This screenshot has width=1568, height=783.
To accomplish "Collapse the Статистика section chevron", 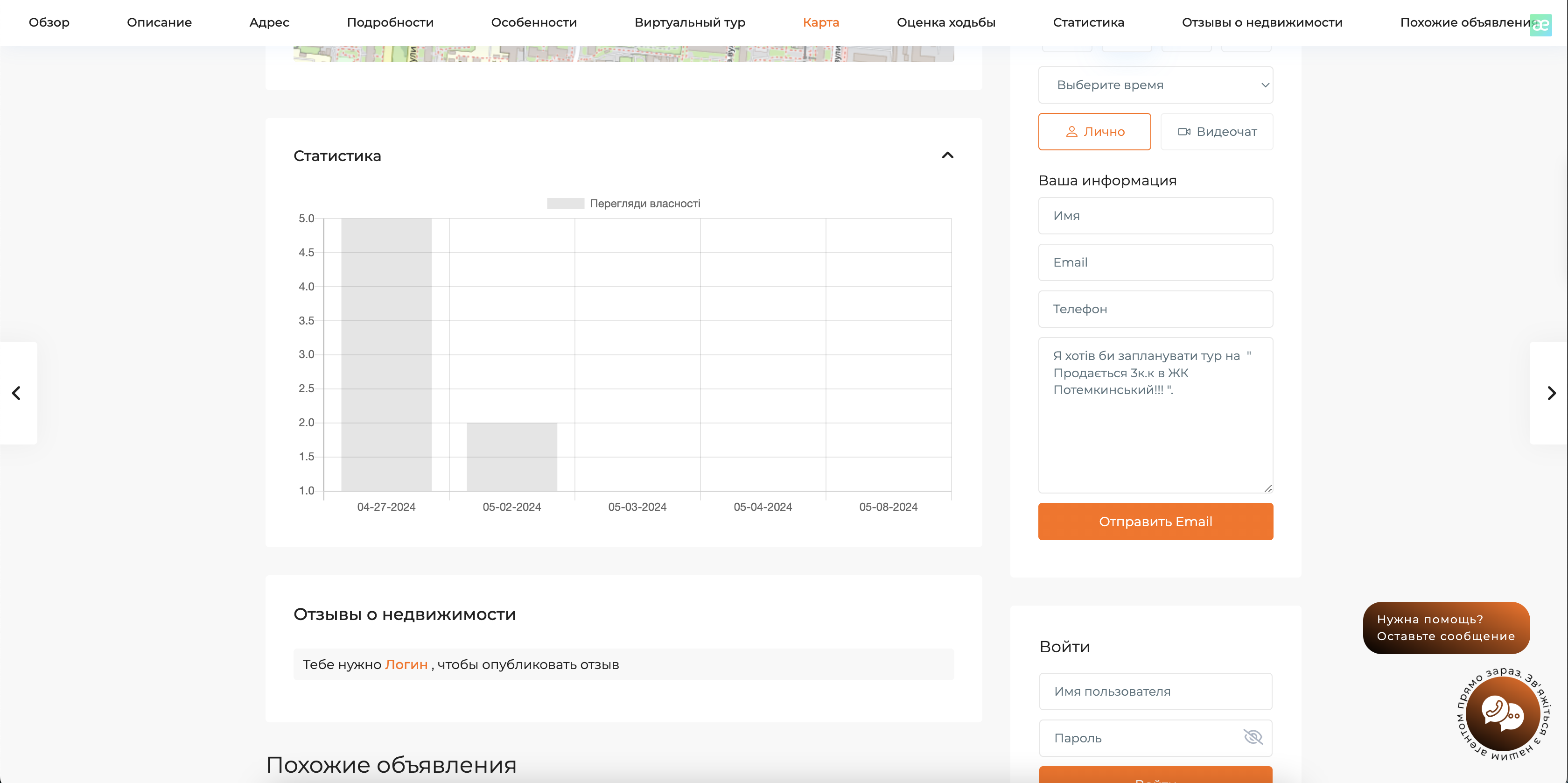I will click(947, 155).
